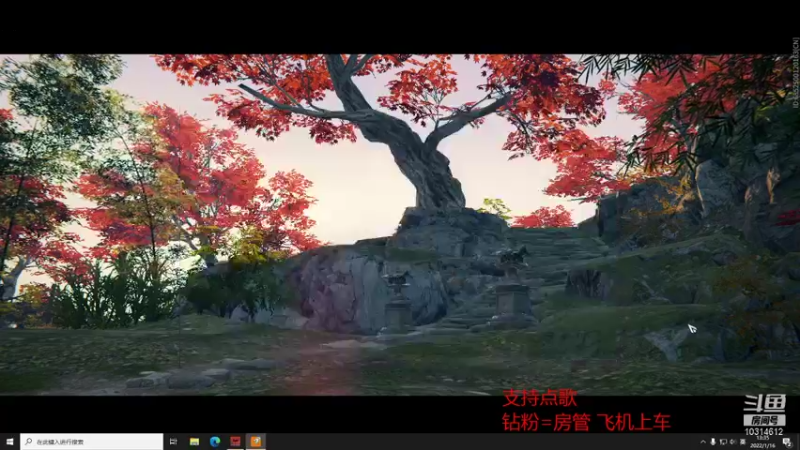Open Task View from the taskbar
Image resolution: width=800 pixels, height=450 pixels.
point(173,442)
